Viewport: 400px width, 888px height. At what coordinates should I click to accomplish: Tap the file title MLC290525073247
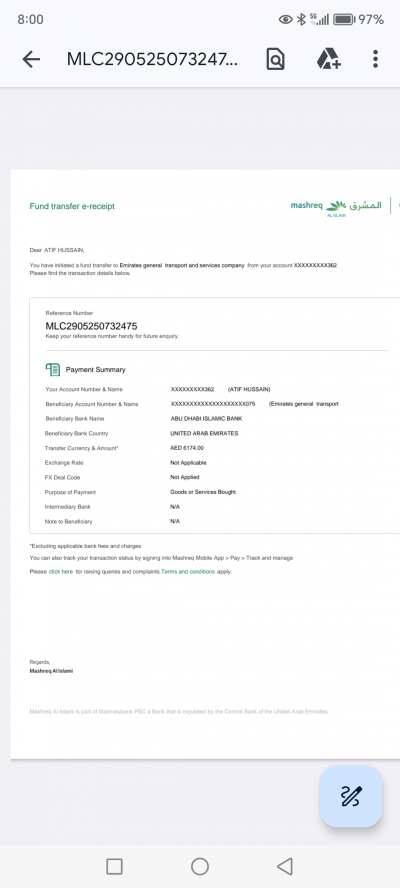pos(152,59)
